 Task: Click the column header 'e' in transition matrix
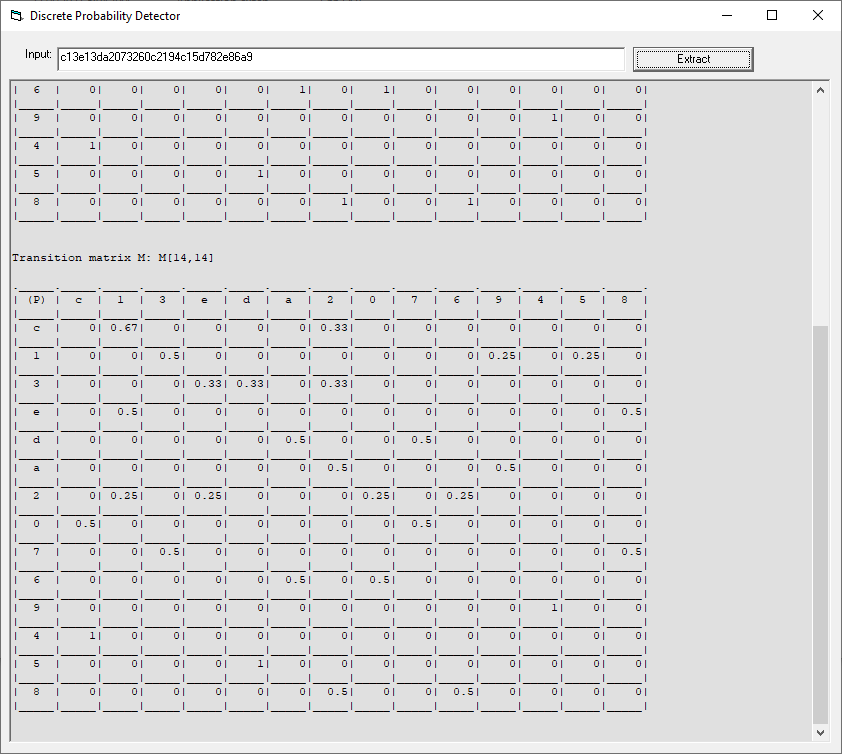pyautogui.click(x=204, y=300)
